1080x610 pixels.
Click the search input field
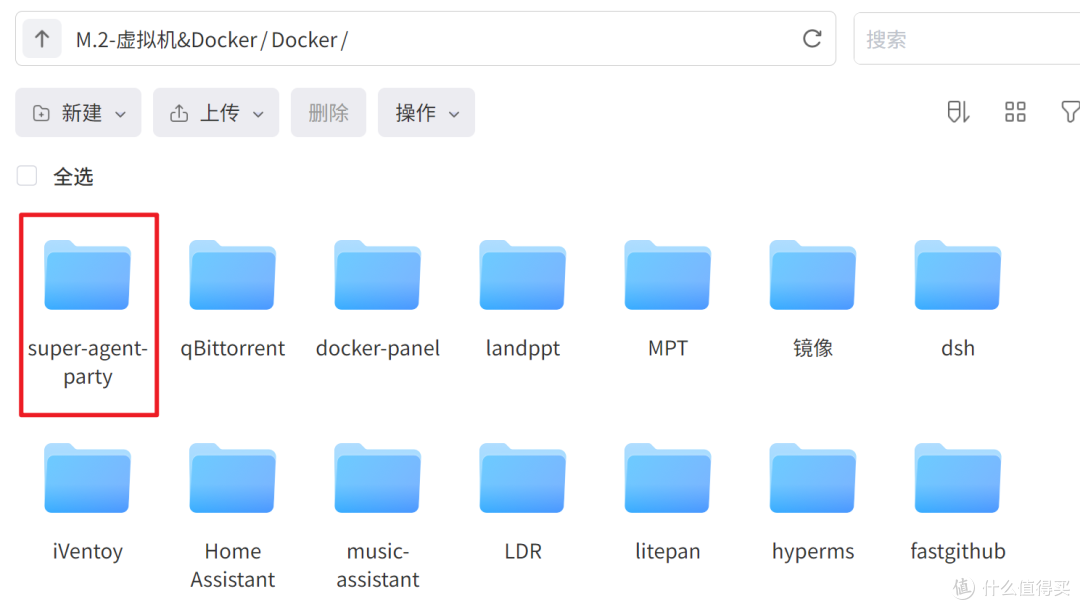[x=967, y=39]
